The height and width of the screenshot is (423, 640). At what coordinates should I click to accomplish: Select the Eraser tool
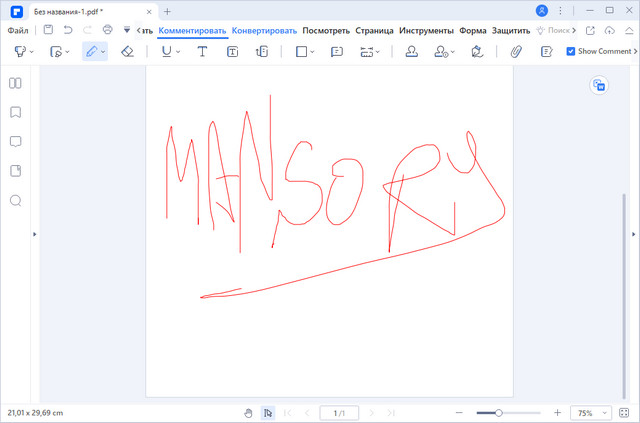click(x=127, y=51)
